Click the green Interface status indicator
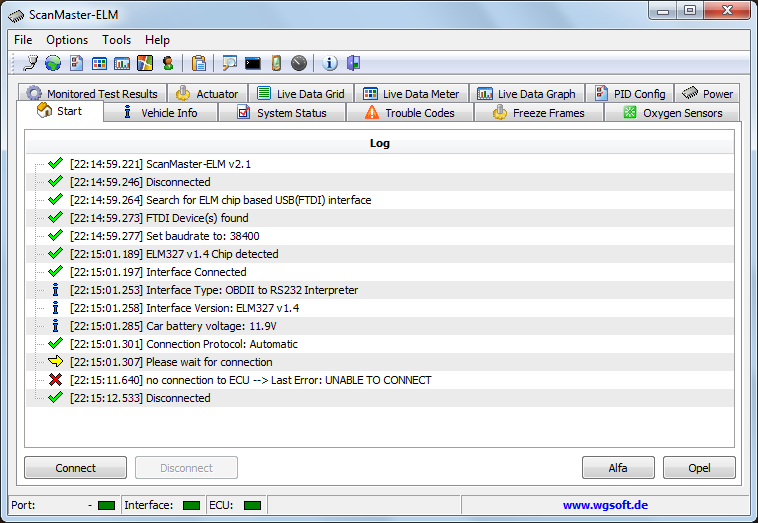The image size is (758, 523). click(x=191, y=505)
